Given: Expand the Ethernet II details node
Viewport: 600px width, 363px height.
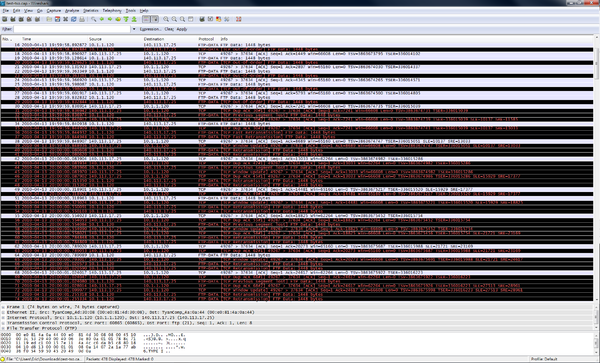Looking at the screenshot, I should 3,312.
